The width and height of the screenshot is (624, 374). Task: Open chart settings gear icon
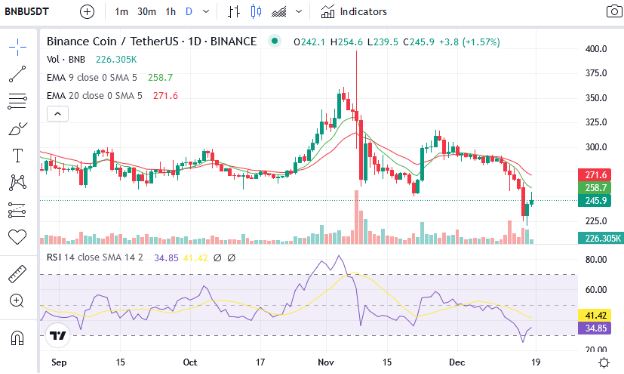(604, 362)
